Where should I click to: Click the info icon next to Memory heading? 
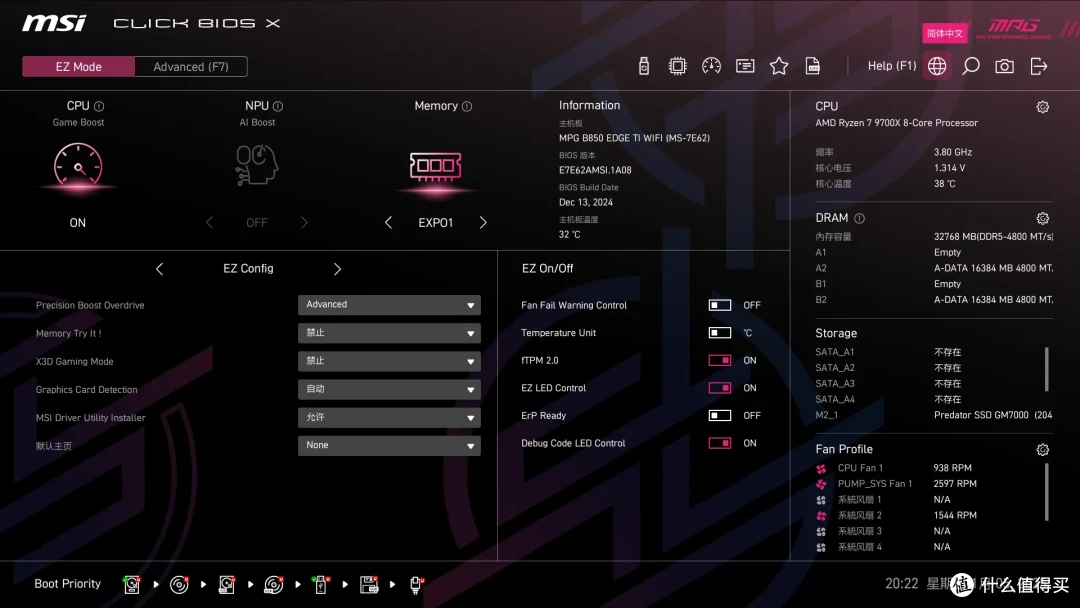pyautogui.click(x=467, y=106)
